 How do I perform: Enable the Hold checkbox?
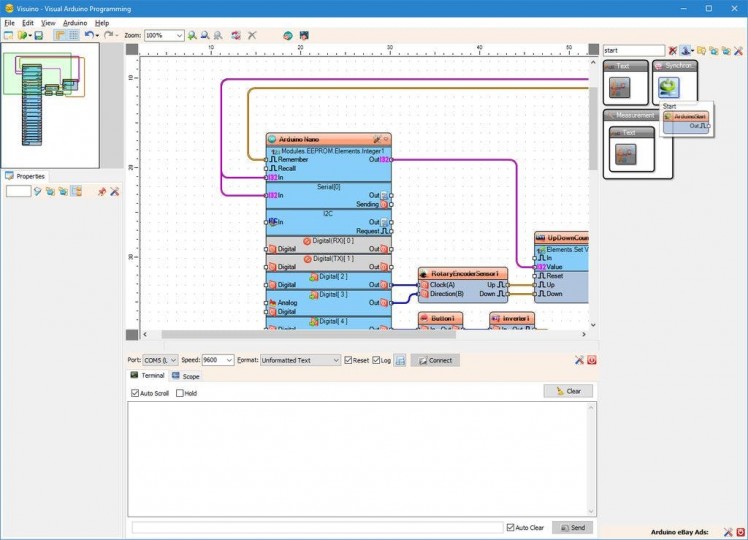pyautogui.click(x=180, y=393)
